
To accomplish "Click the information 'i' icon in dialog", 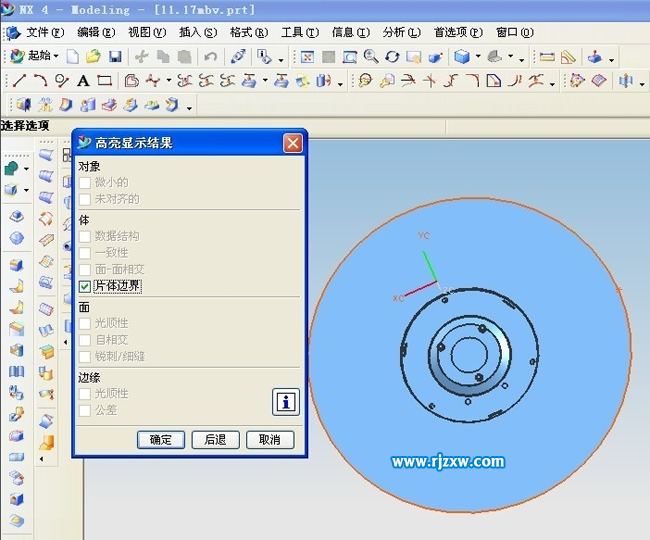I will pyautogui.click(x=286, y=402).
